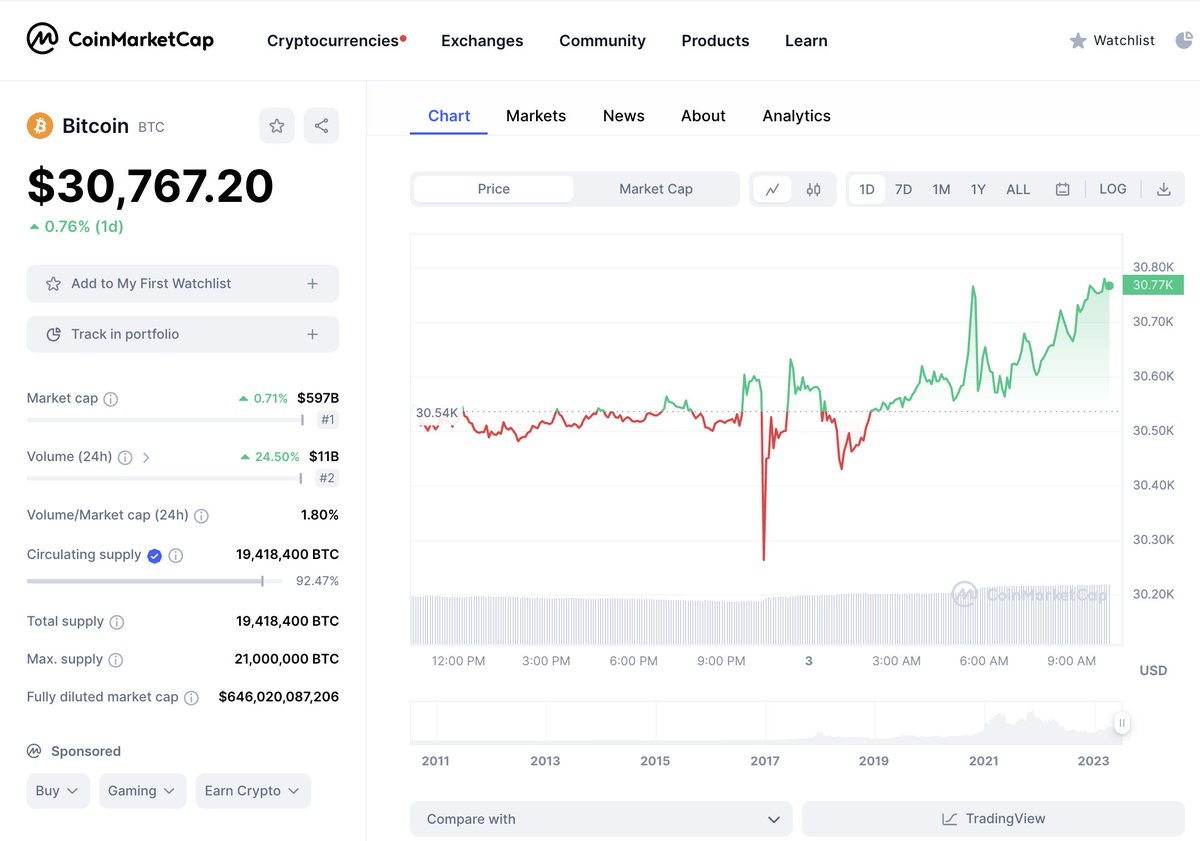The image size is (1200, 841).
Task: Click the Sponsored logo icon
Action: point(34,751)
